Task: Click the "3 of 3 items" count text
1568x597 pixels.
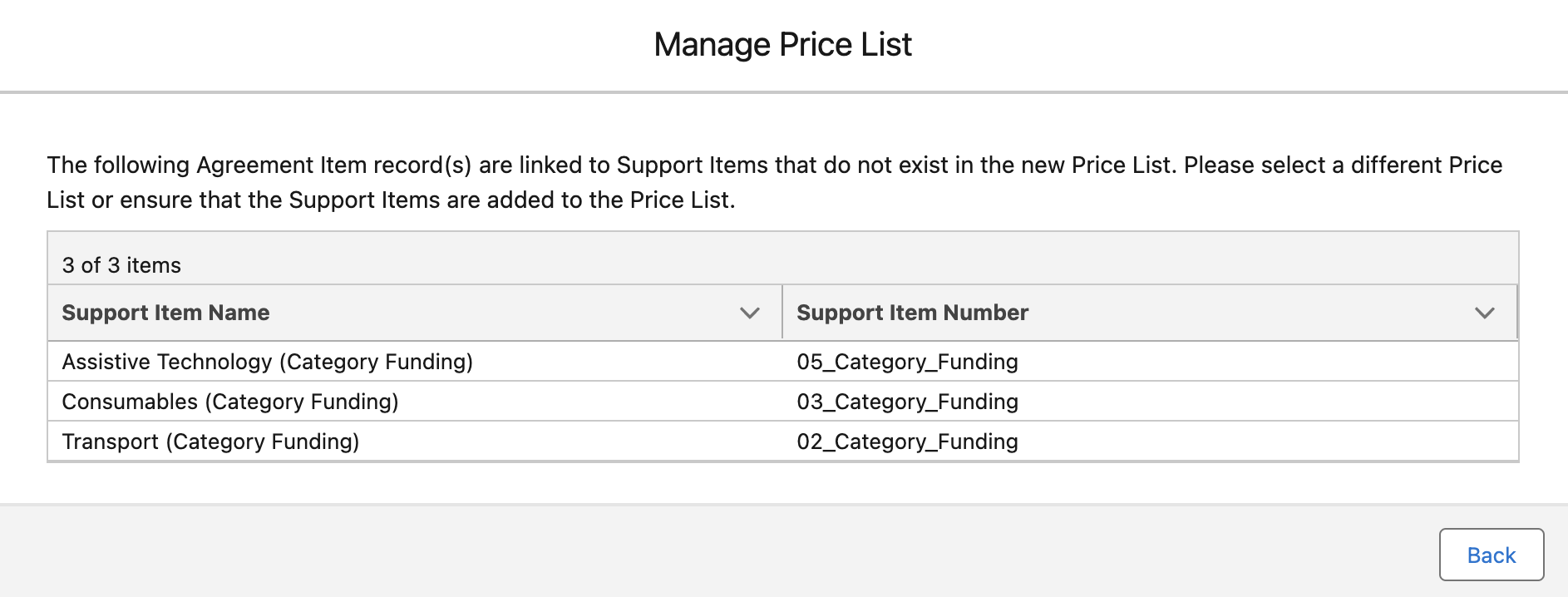Action: 121,265
